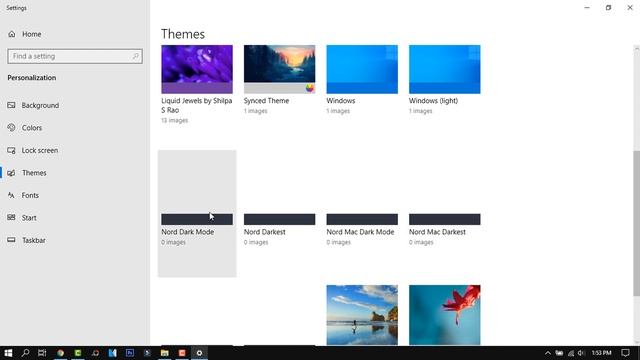Open File Explorer from taskbar
Image resolution: width=640 pixels, height=360 pixels.
click(x=164, y=353)
